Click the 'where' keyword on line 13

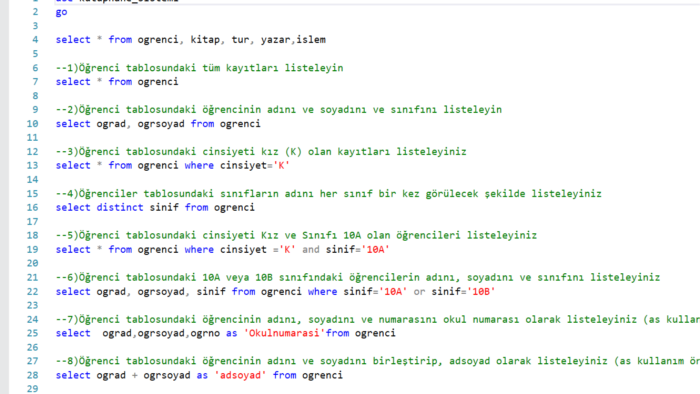tap(199, 166)
